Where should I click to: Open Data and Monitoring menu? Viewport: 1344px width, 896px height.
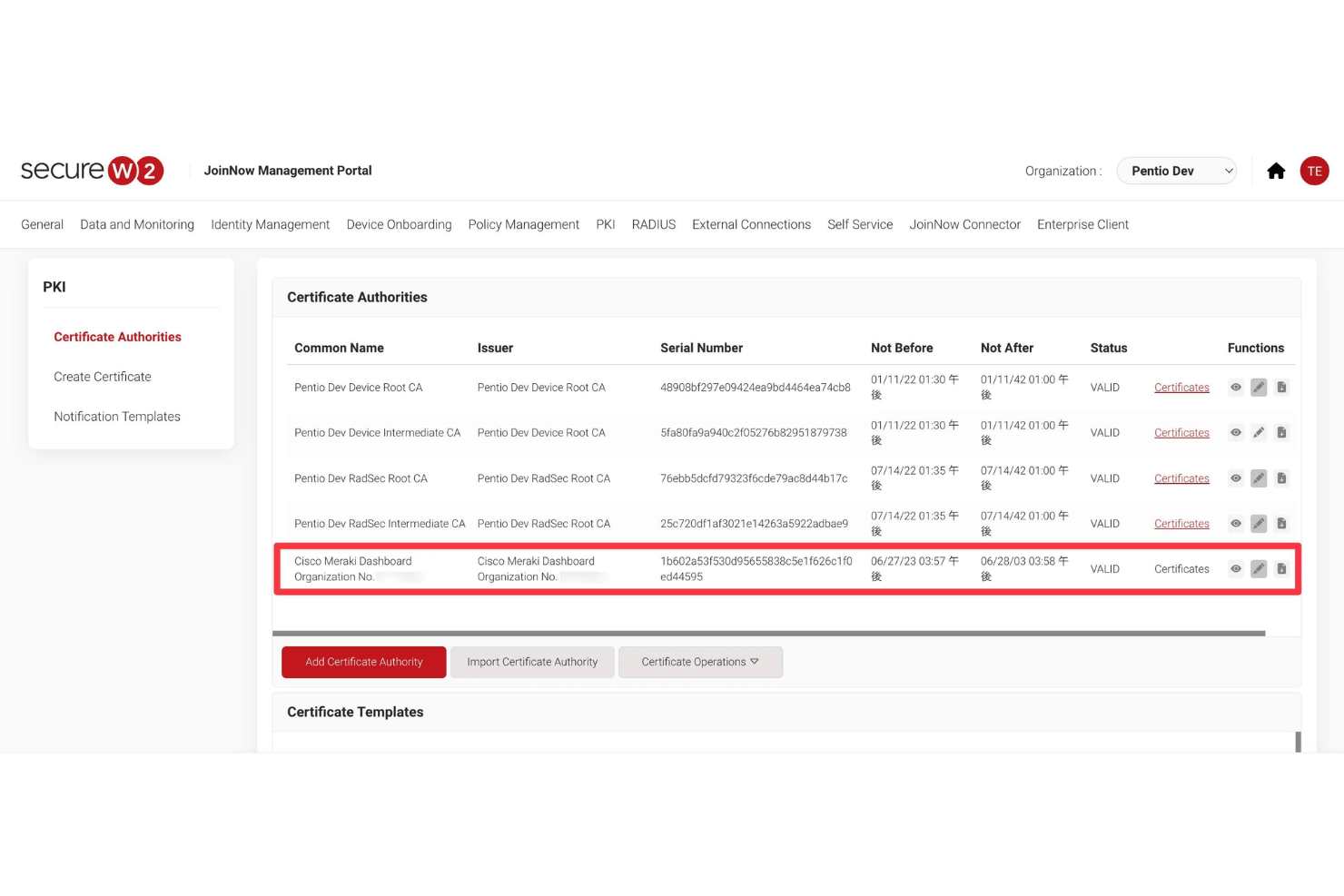pos(137,224)
